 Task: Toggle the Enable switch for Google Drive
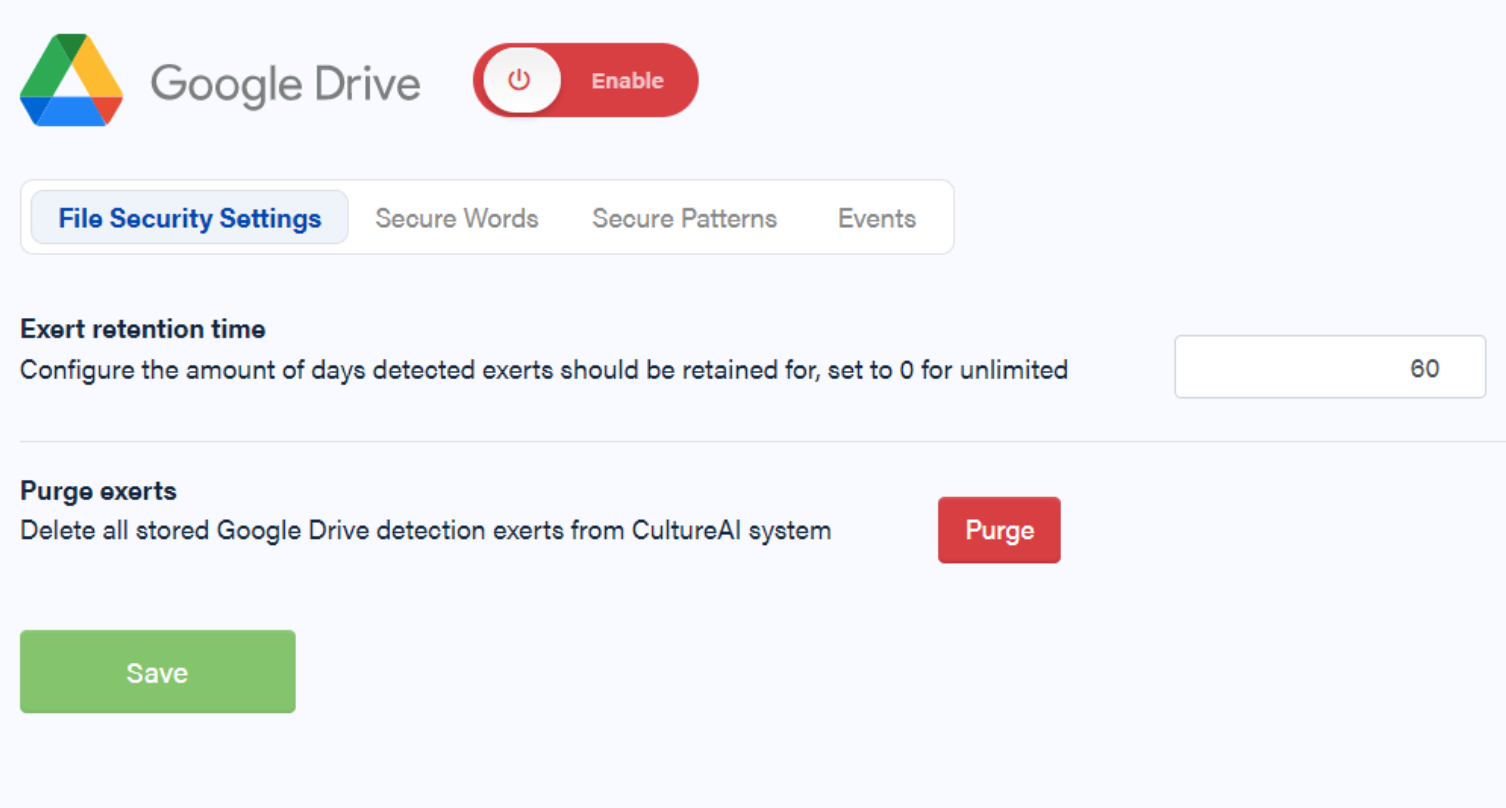[x=585, y=80]
